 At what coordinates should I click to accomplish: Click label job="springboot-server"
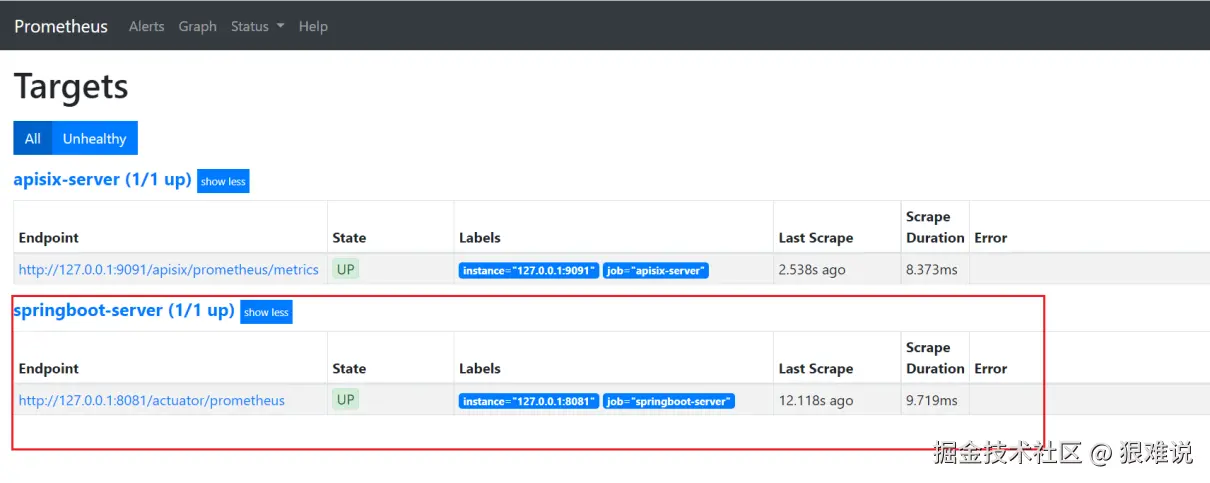(x=669, y=402)
